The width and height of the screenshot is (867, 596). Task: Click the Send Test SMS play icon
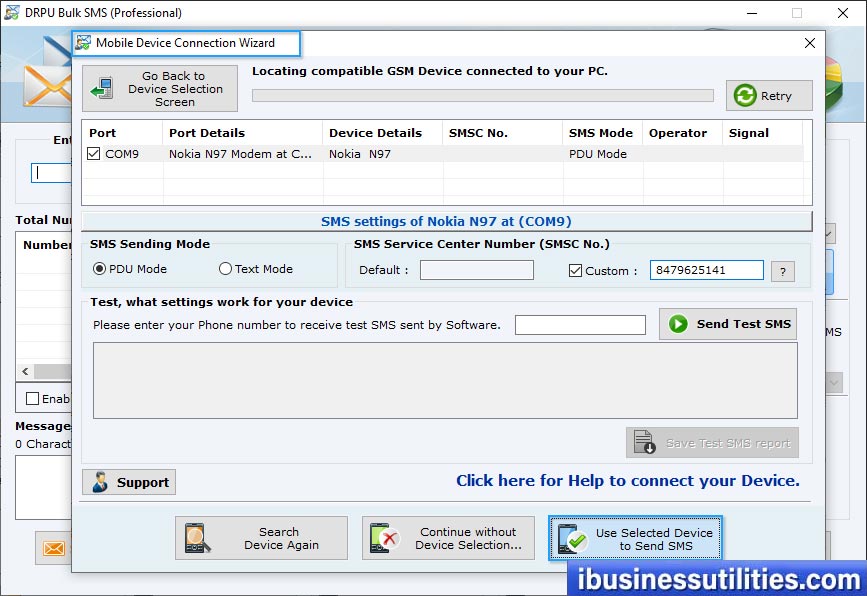(678, 324)
